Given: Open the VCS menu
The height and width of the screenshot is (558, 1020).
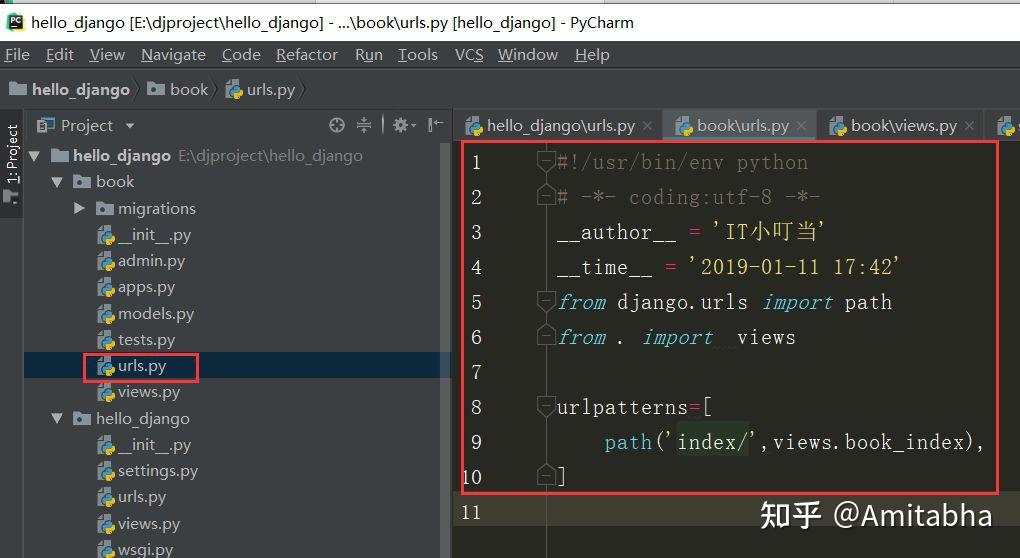Looking at the screenshot, I should (x=469, y=55).
